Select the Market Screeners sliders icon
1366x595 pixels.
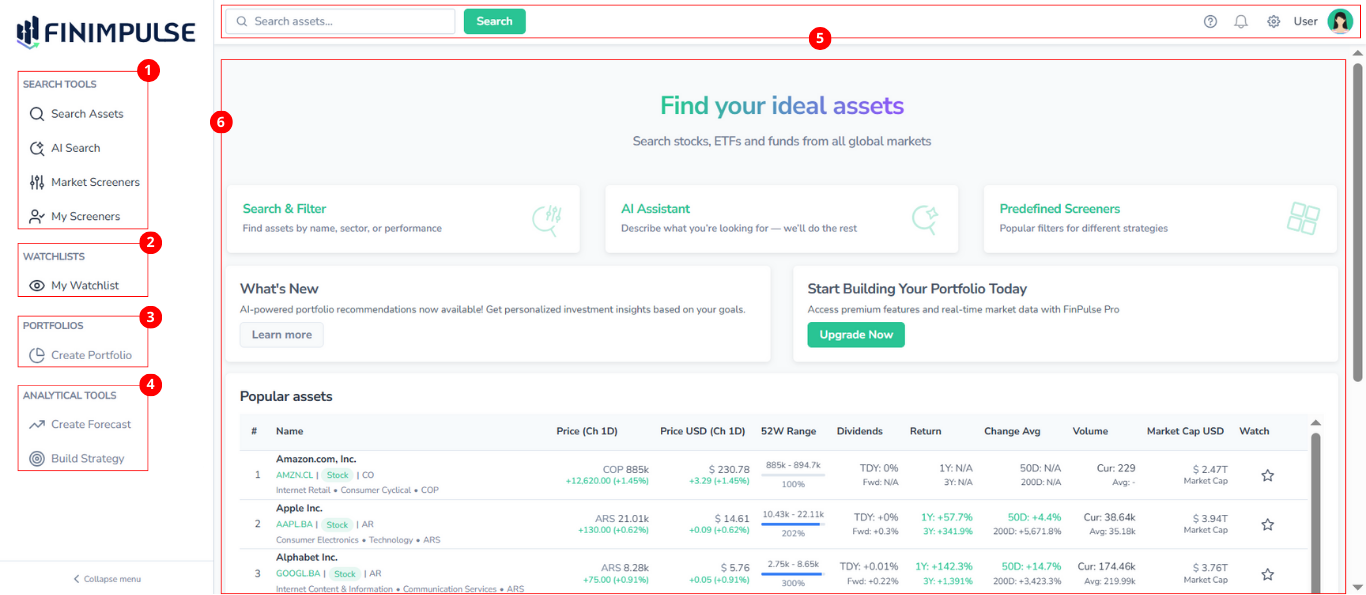click(x=35, y=182)
